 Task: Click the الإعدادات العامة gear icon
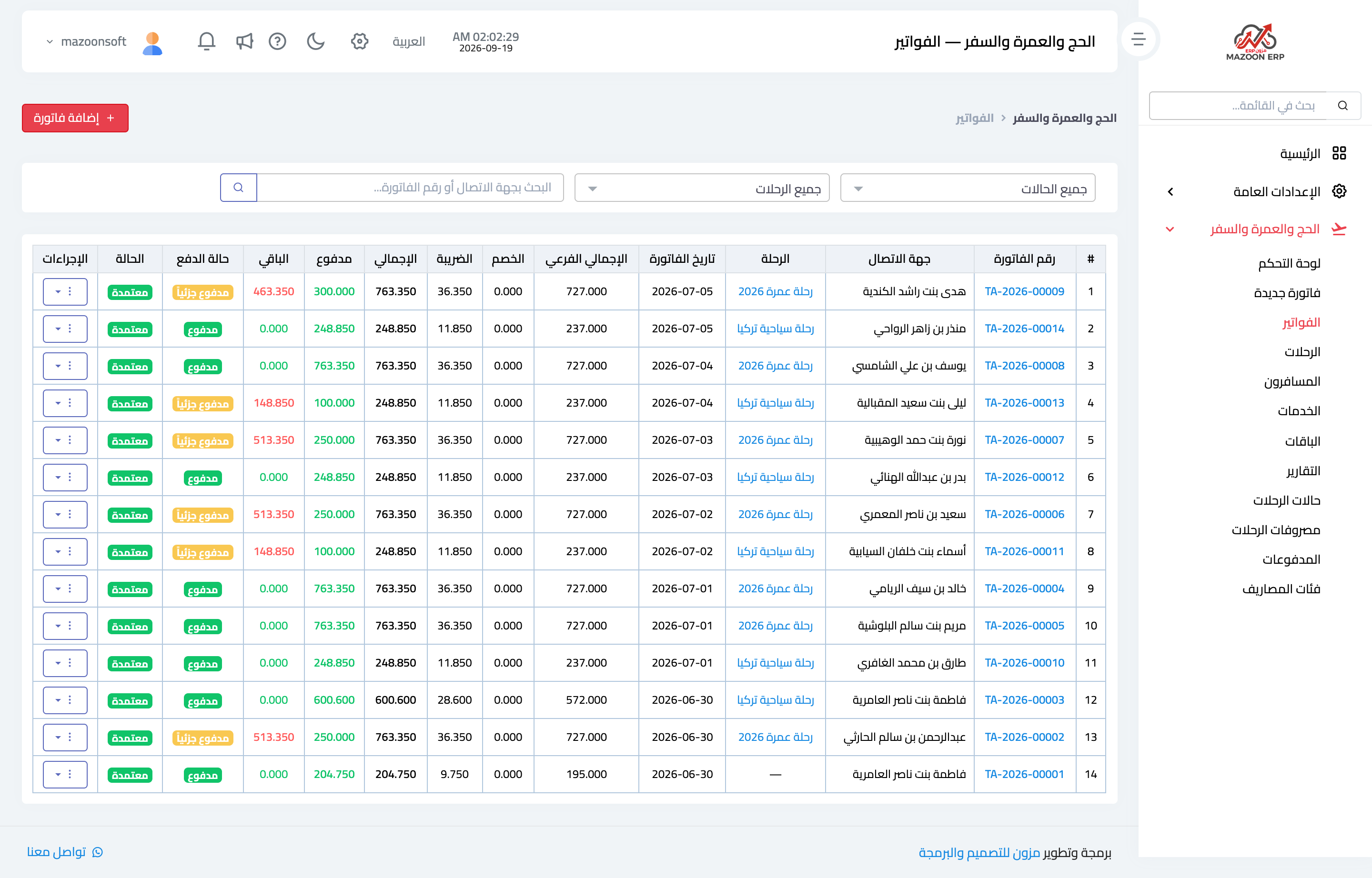pos(1339,191)
